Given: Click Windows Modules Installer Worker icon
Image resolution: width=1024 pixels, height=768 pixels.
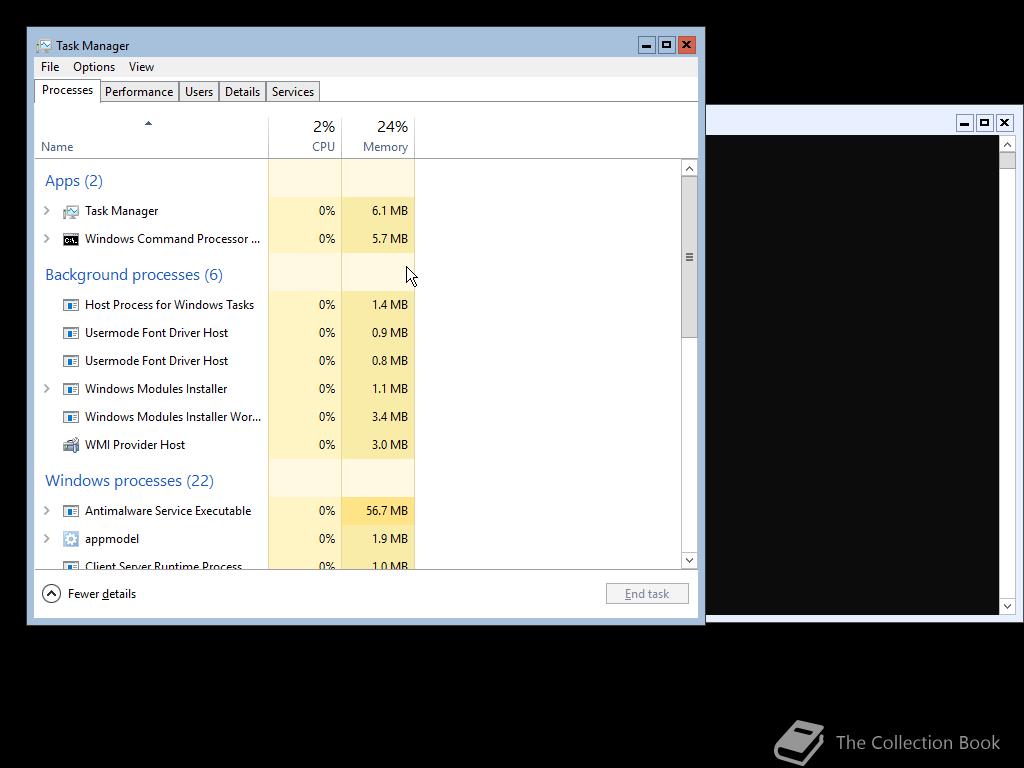Looking at the screenshot, I should 71,417.
